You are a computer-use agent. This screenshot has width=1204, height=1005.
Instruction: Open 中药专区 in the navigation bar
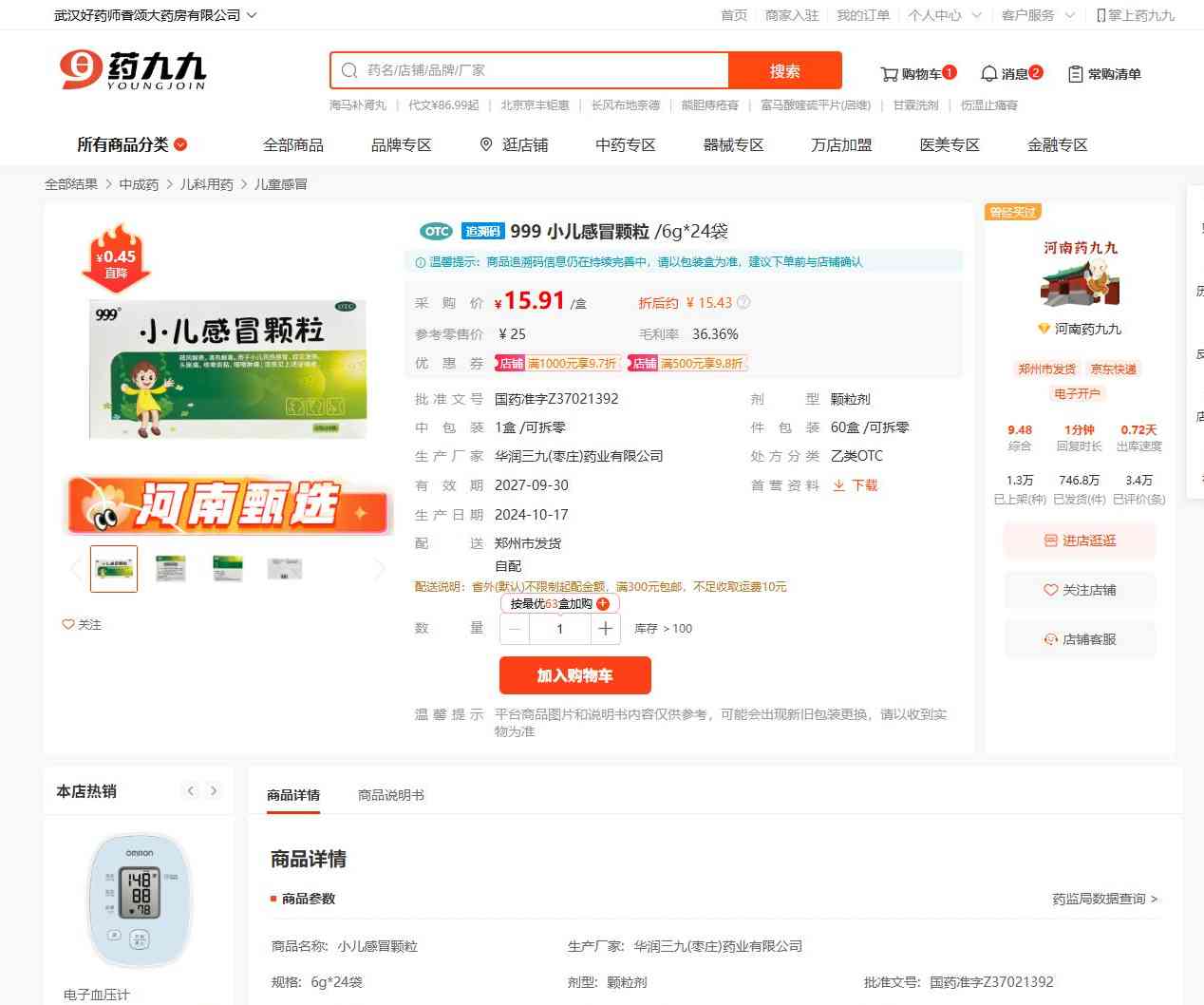[x=626, y=144]
